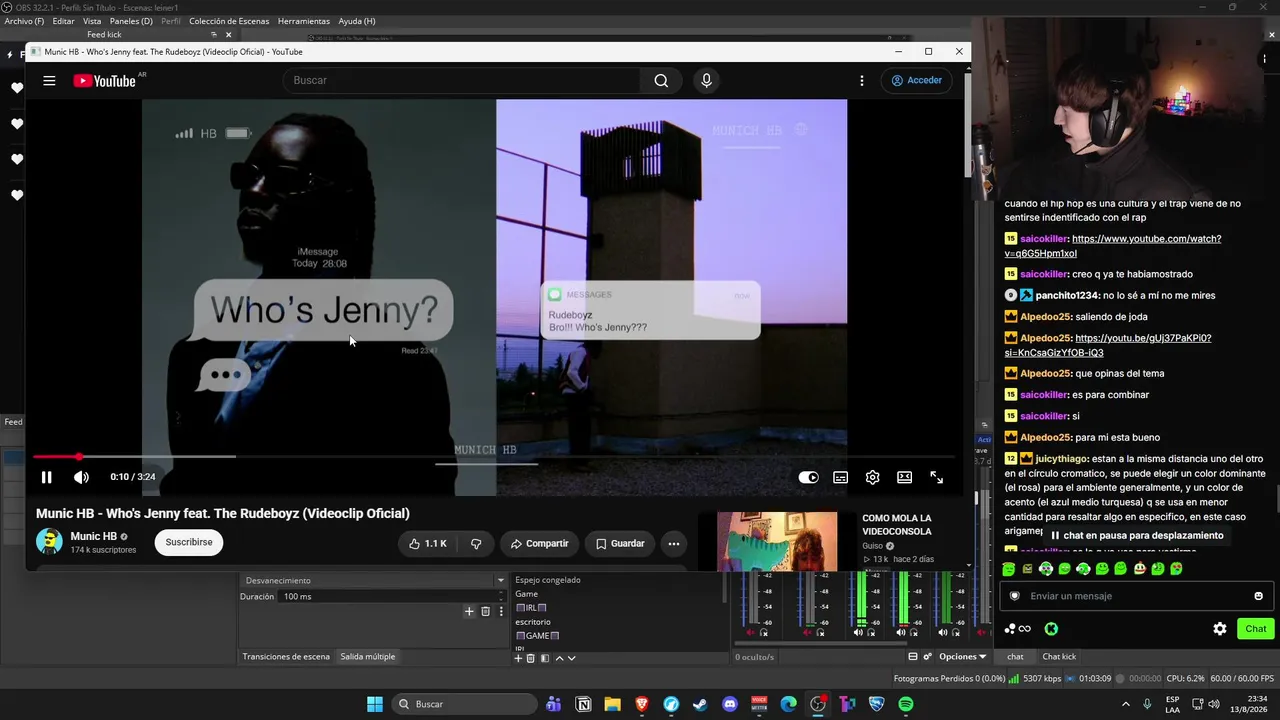Viewport: 1280px width, 720px height.
Task: Open the Paneles (D) menu
Action: (x=131, y=21)
